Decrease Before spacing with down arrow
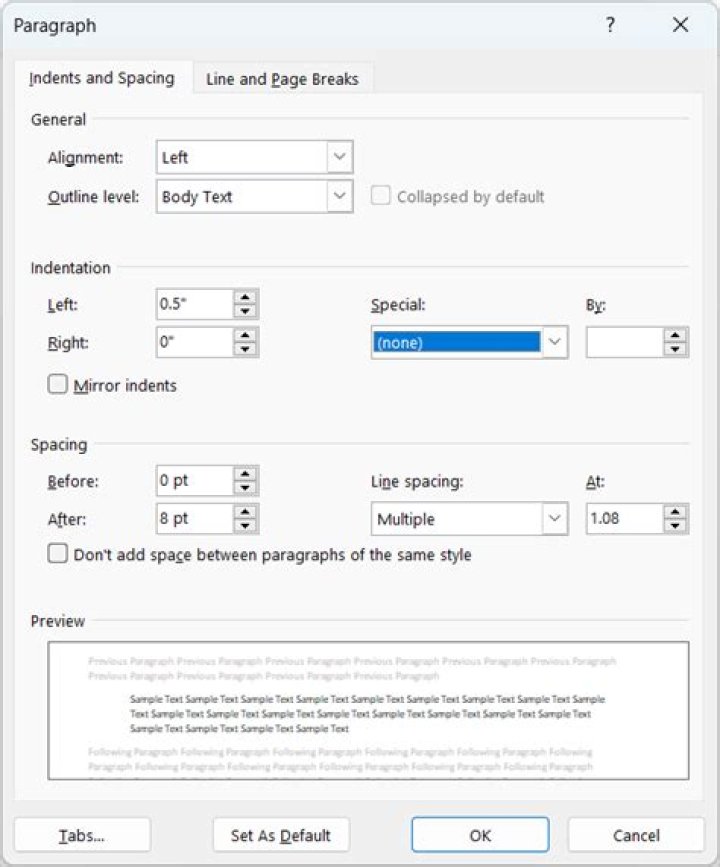 (x=245, y=488)
